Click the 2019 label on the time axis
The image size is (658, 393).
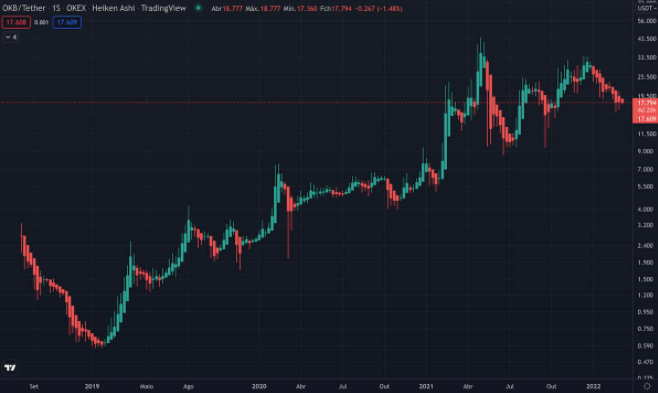[92, 386]
